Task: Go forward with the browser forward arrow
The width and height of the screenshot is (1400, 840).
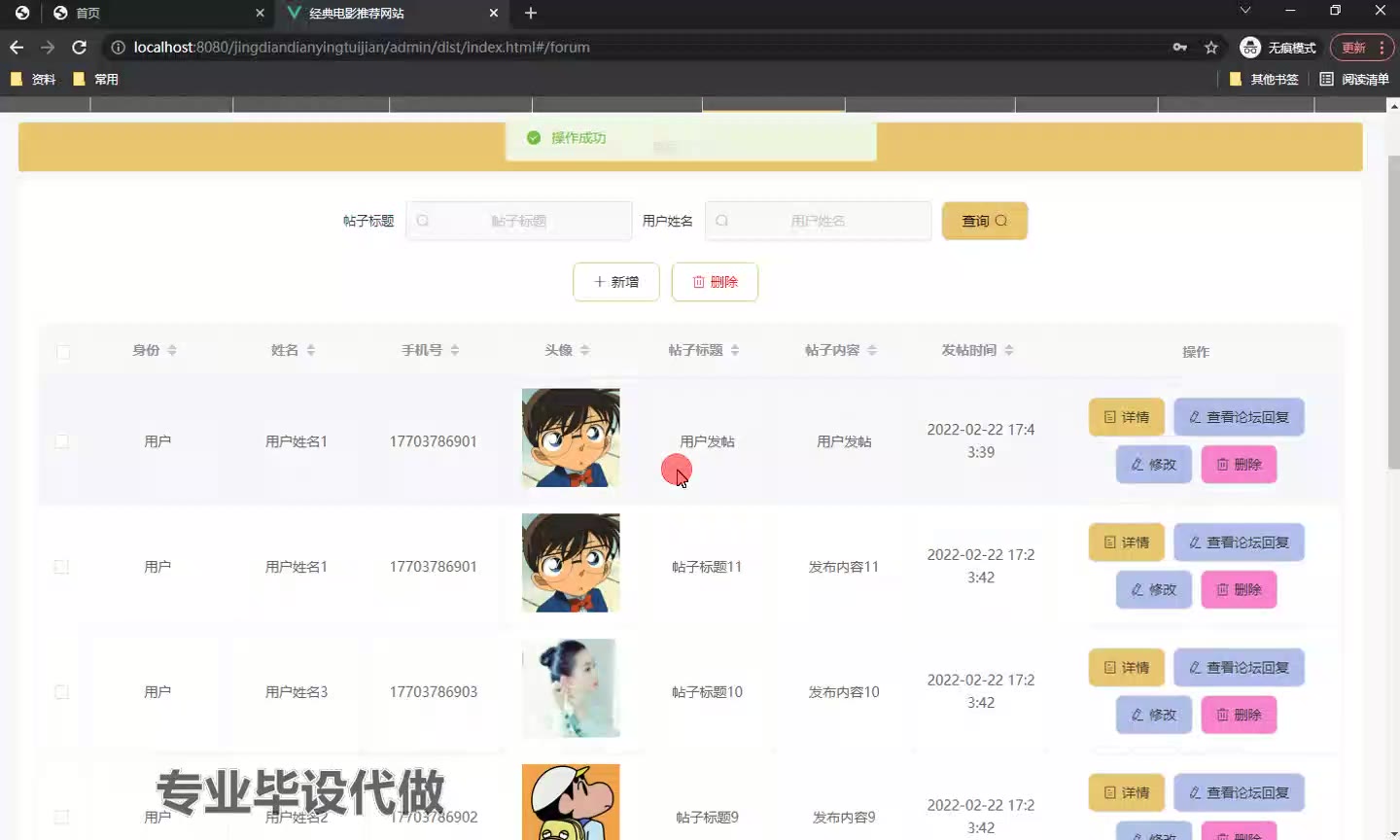Action: (48, 47)
